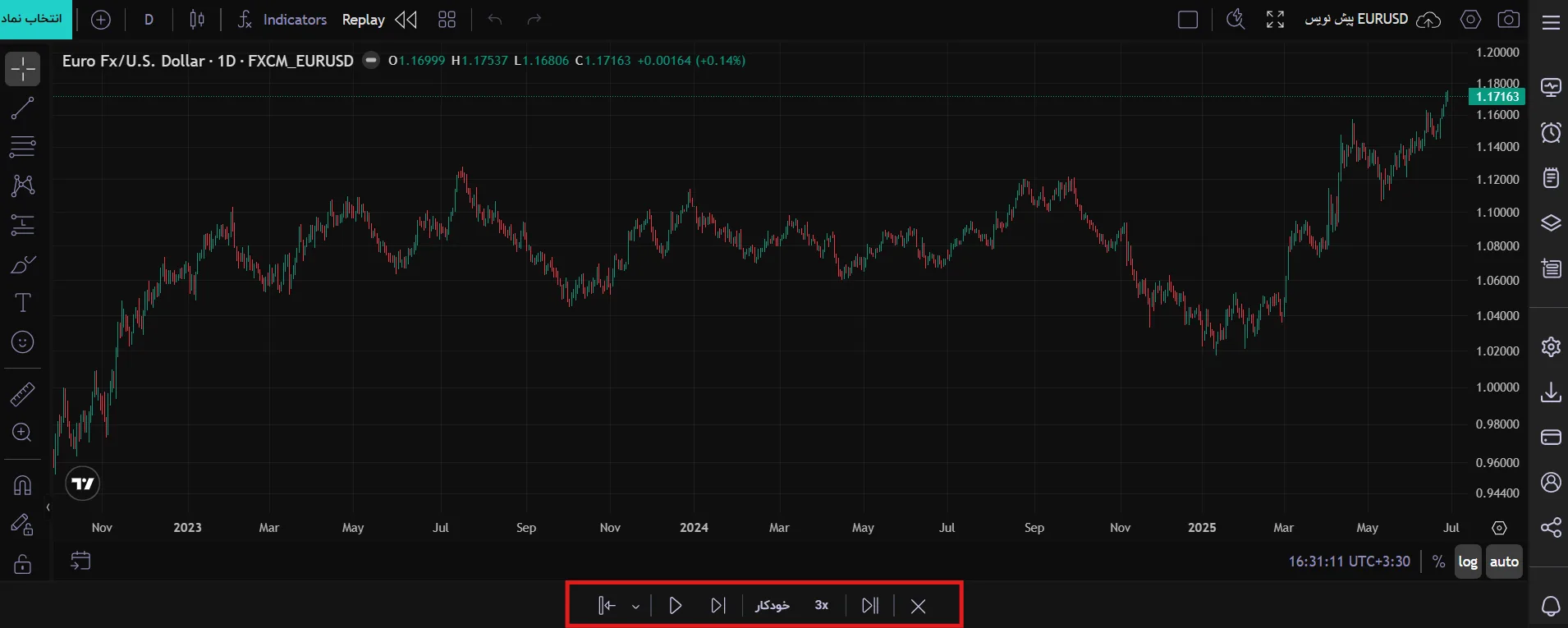Take a chart snapshot with the camera icon
Viewport: 1568px width, 628px height.
1509,20
